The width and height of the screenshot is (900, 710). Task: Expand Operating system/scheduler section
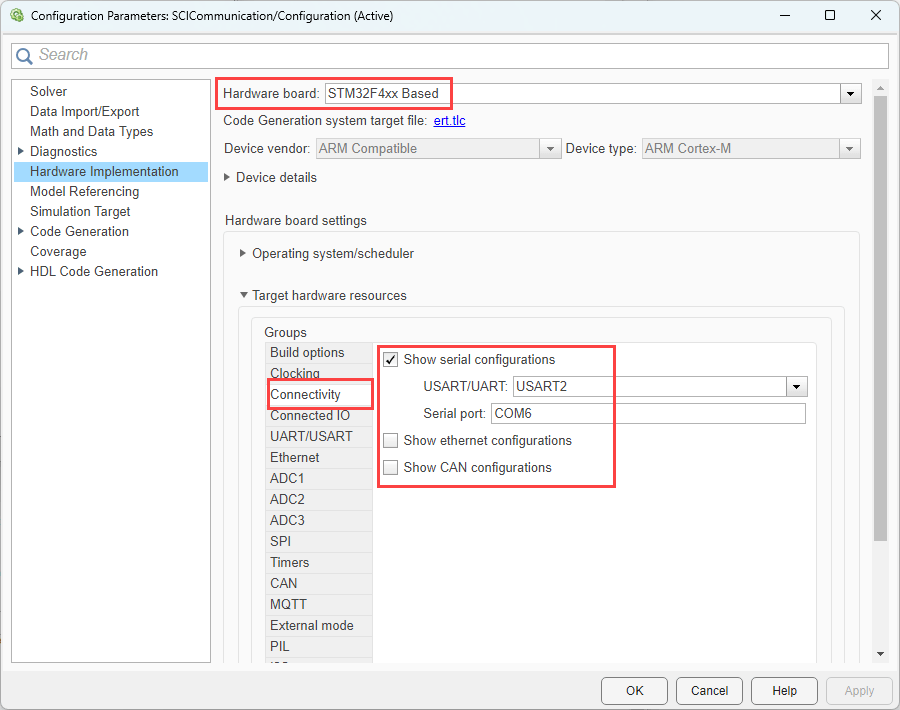[x=243, y=253]
